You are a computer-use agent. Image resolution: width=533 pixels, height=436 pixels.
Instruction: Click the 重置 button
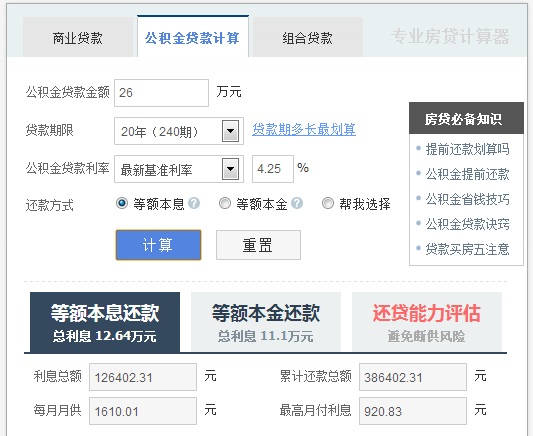pos(258,245)
